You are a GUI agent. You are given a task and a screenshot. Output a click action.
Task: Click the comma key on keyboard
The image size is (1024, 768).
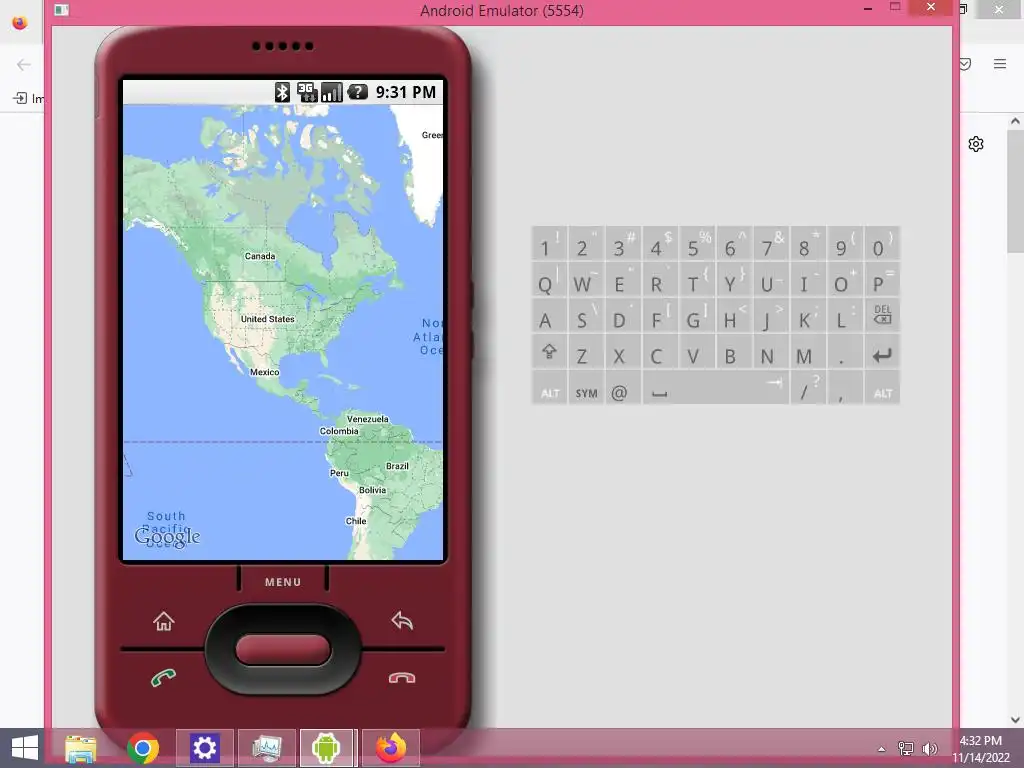click(x=845, y=390)
